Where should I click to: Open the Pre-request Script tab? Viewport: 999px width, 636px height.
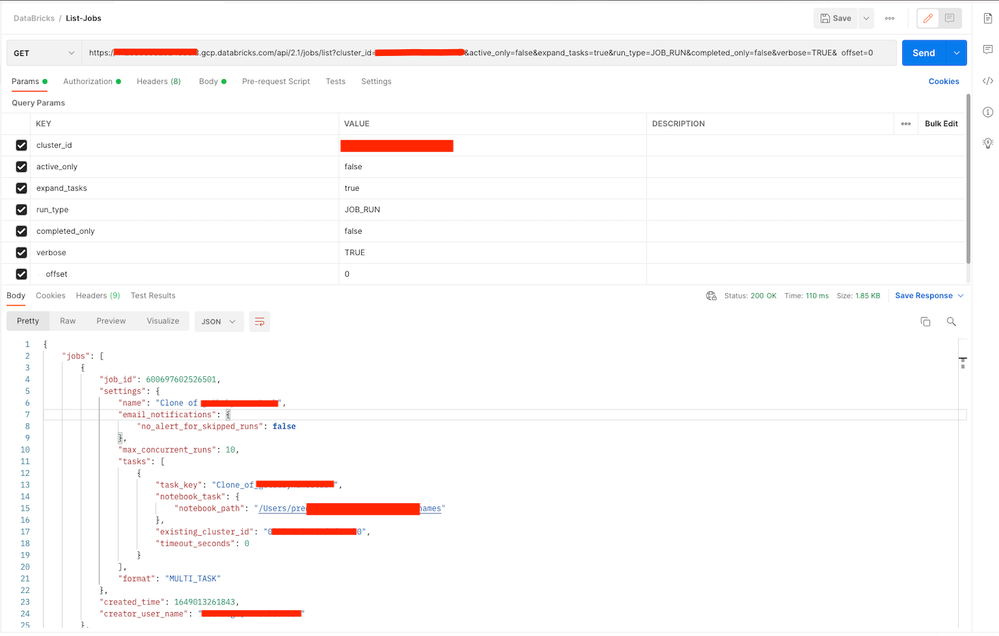coord(276,81)
